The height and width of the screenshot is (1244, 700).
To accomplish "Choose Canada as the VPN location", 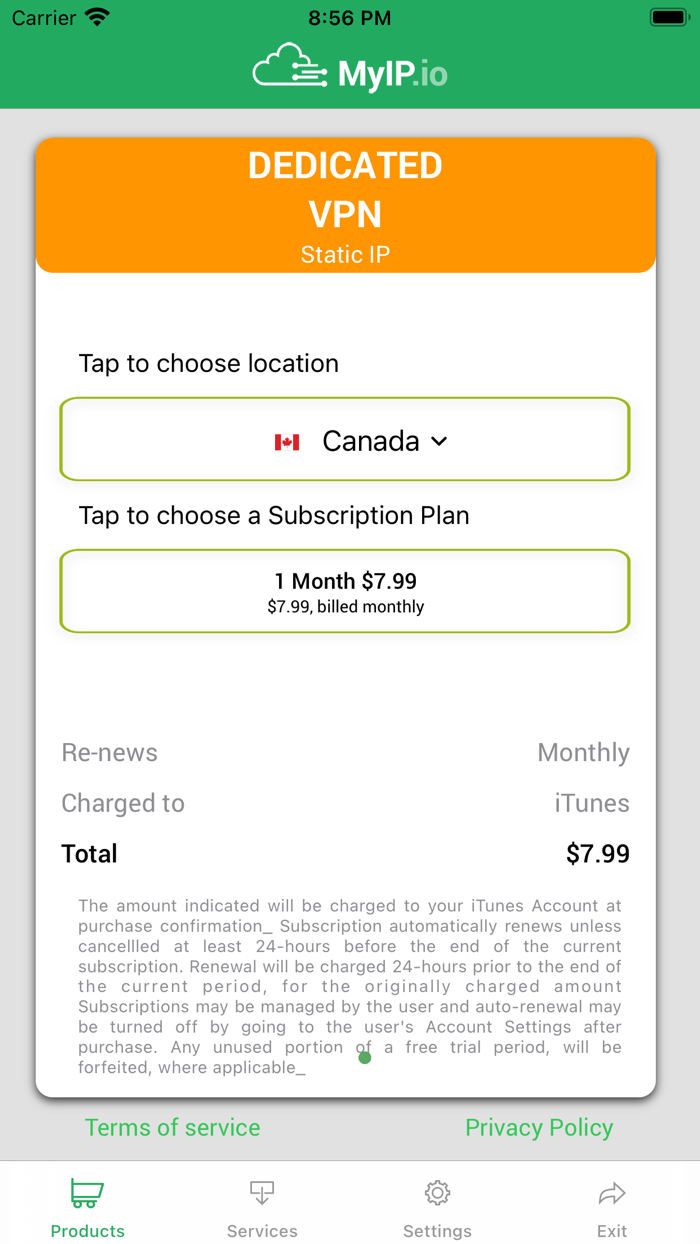I will 345,440.
